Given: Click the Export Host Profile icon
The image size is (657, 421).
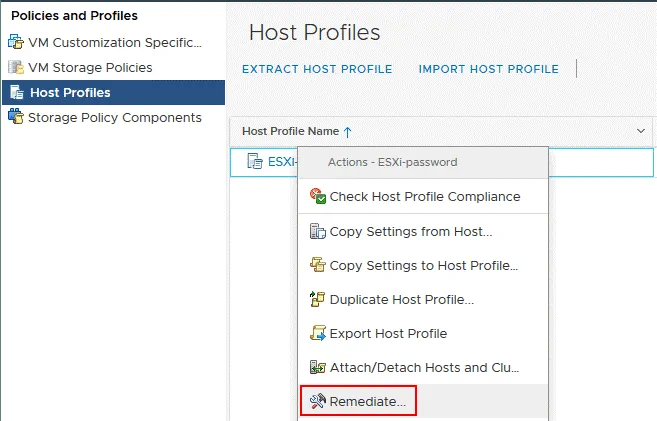Looking at the screenshot, I should pyautogui.click(x=318, y=334).
